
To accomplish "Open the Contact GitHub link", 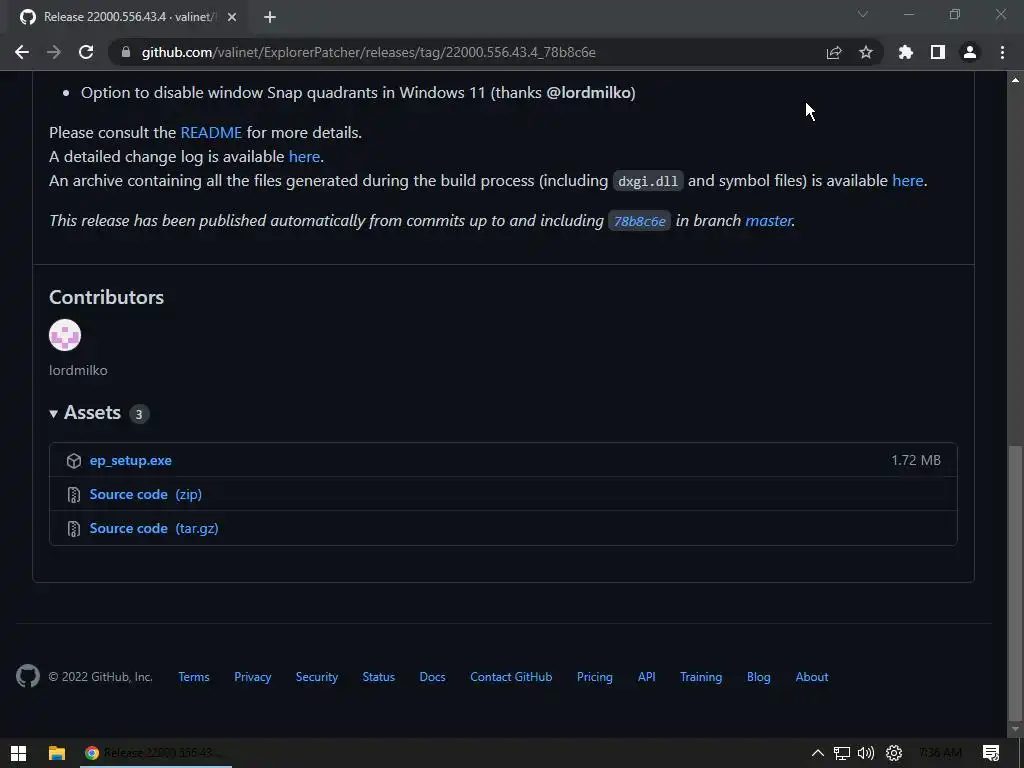I will 511,677.
